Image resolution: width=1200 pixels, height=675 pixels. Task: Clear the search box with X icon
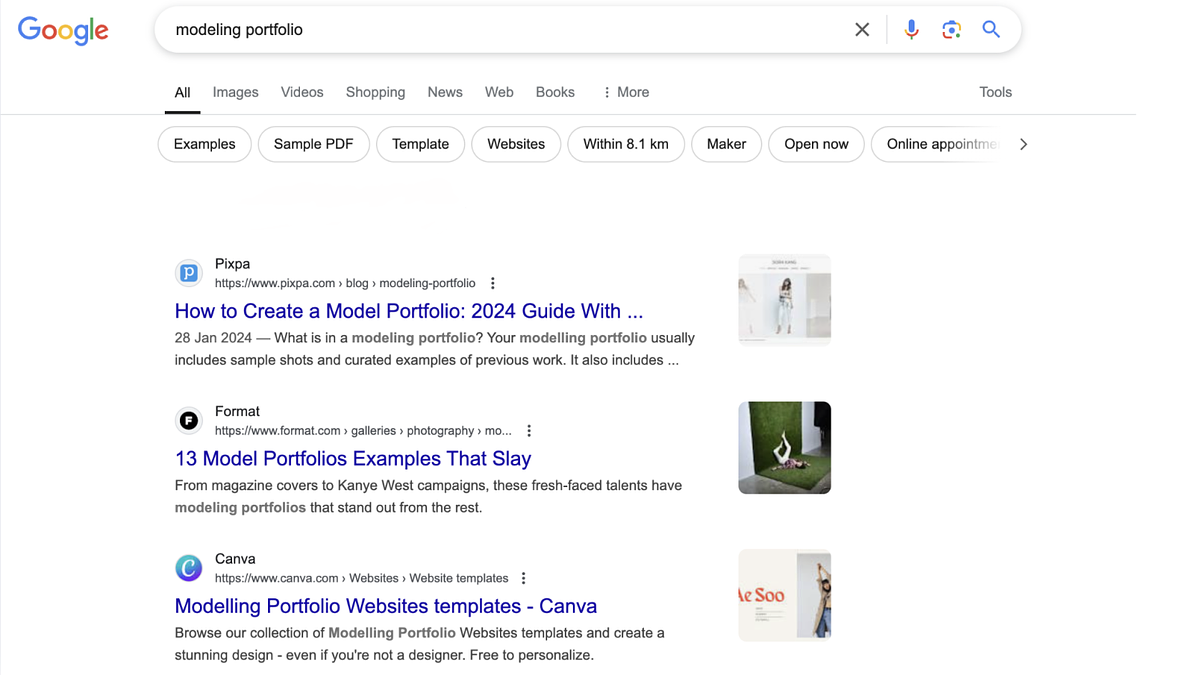click(x=862, y=30)
